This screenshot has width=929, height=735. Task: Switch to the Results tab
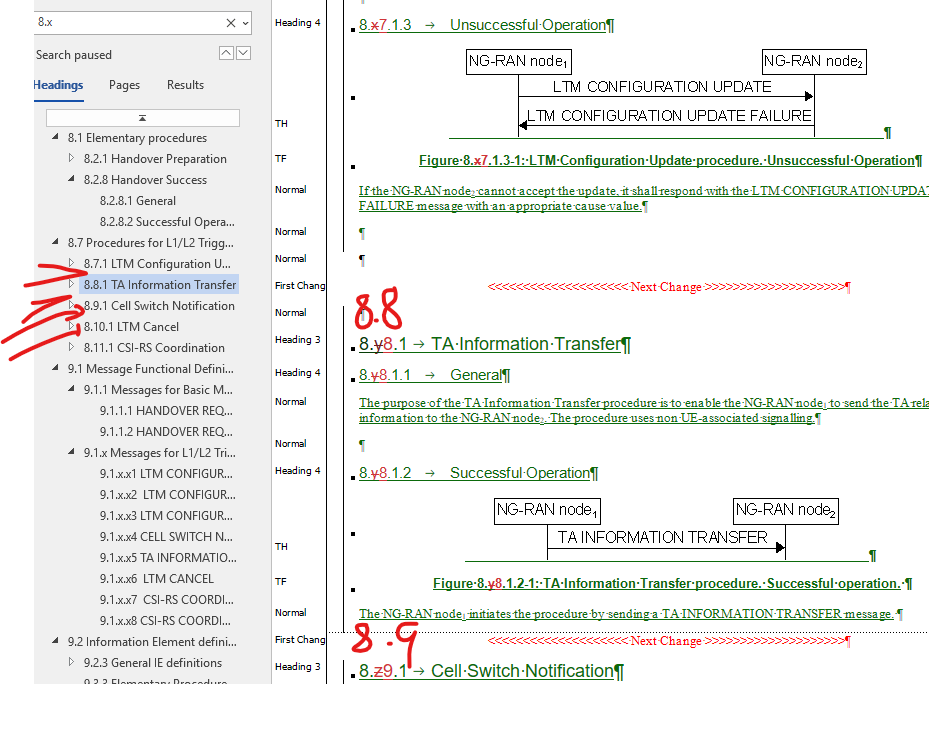[185, 85]
